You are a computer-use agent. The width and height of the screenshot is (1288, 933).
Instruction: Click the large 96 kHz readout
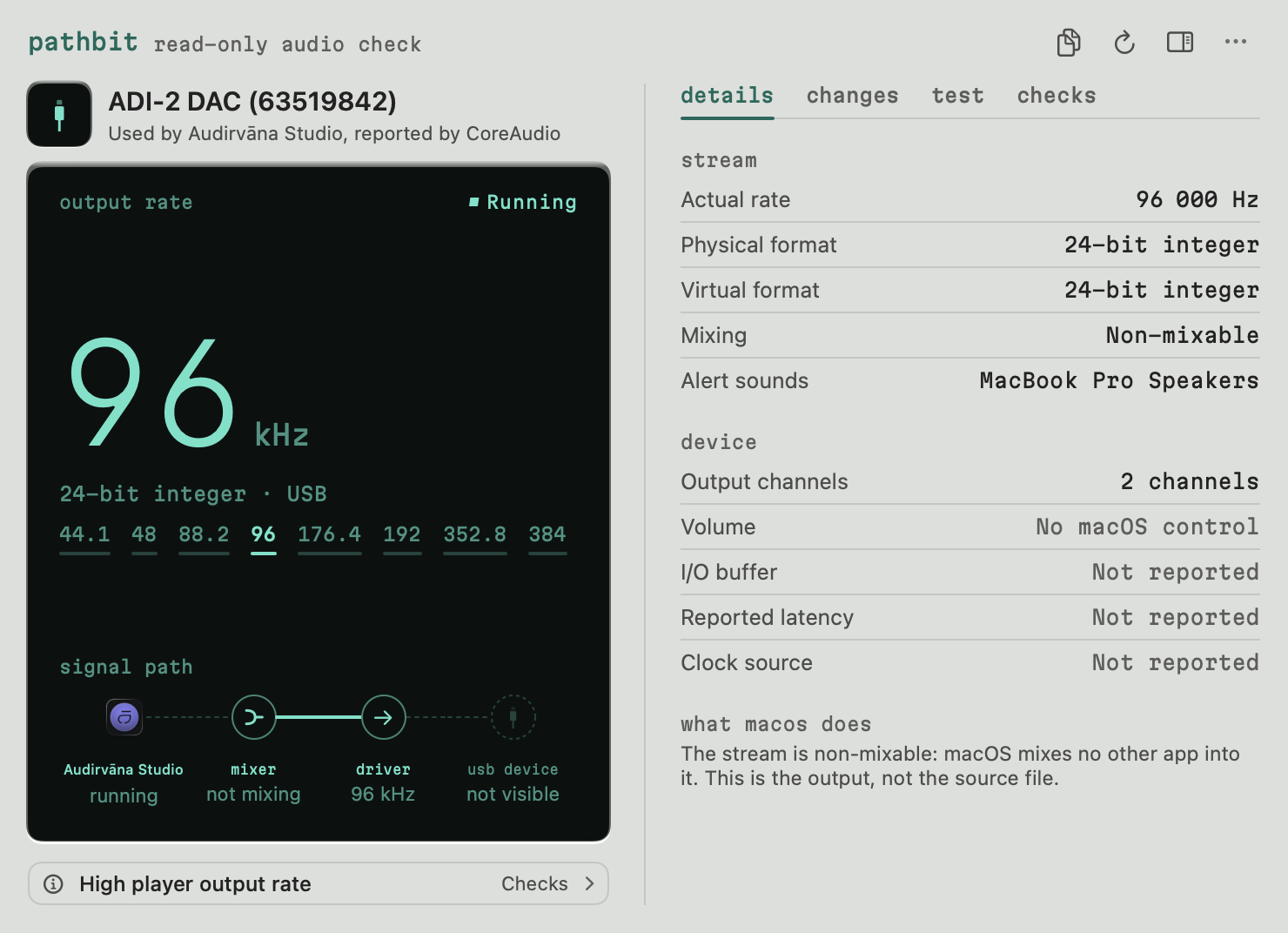(189, 393)
